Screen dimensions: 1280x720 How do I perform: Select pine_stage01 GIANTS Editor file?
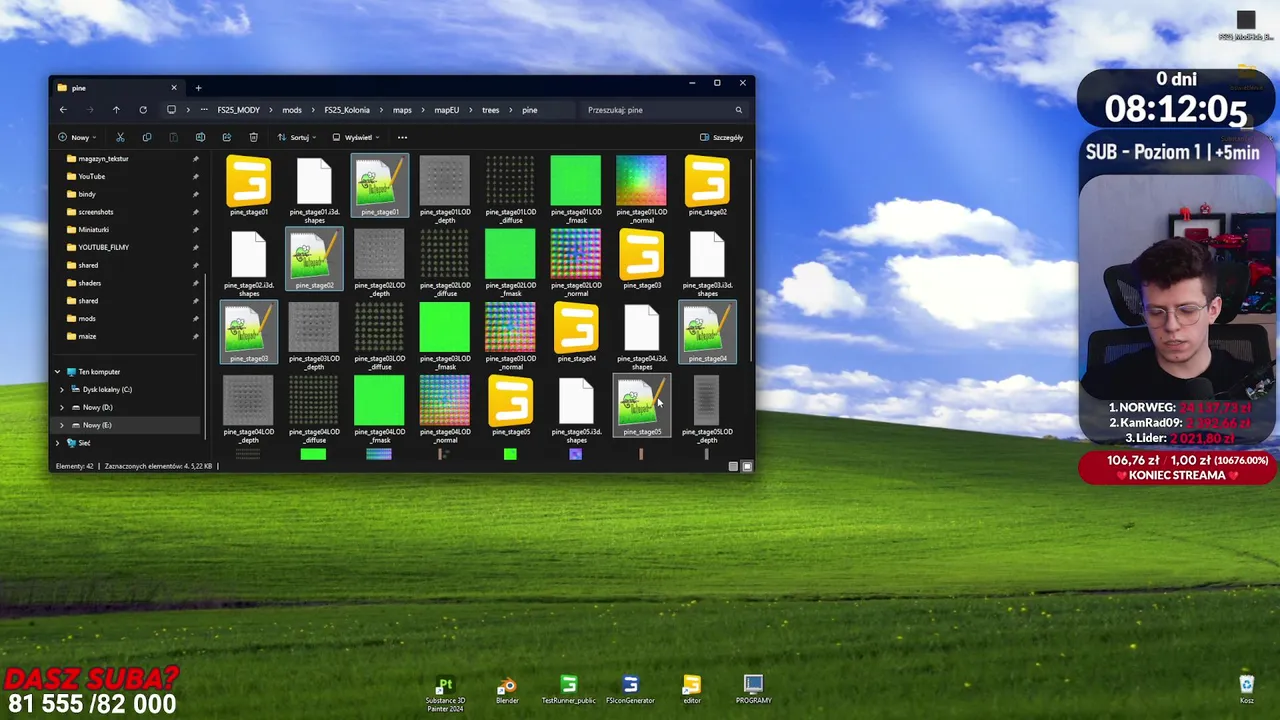point(248,186)
